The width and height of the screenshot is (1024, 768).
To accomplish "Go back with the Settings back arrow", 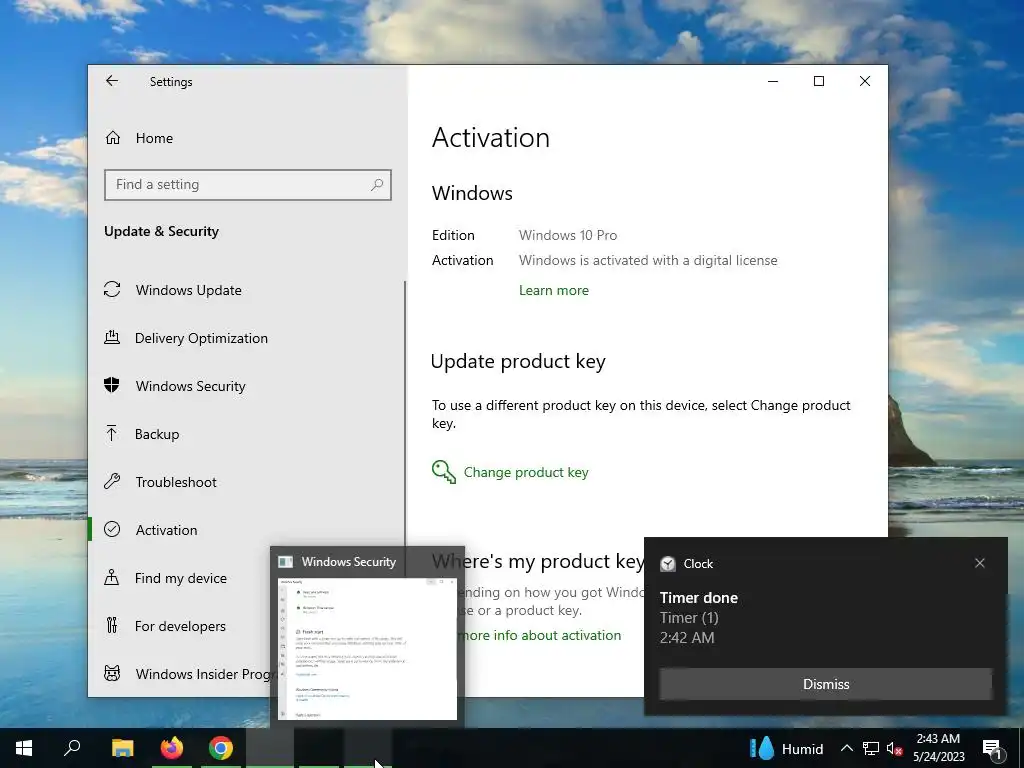I will point(112,81).
